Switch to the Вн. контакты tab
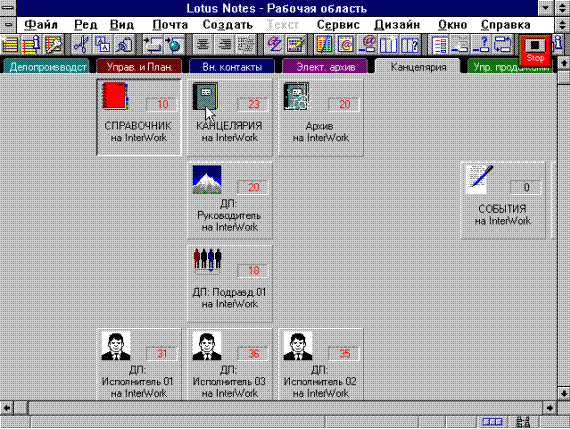 (x=232, y=67)
